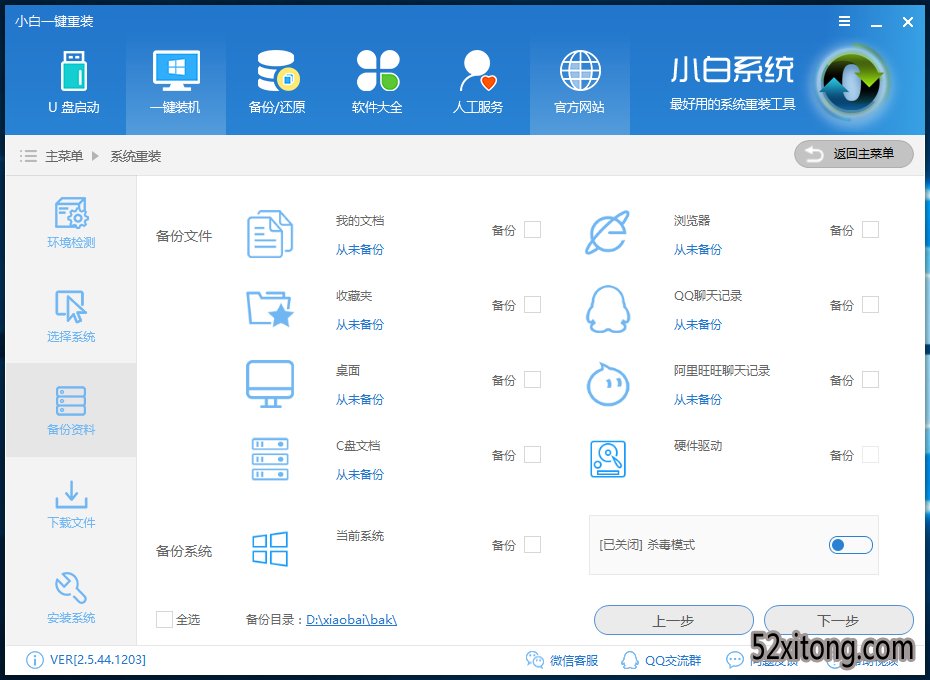
Task: Click the 硬件驱动 hard disk icon
Action: tap(608, 459)
